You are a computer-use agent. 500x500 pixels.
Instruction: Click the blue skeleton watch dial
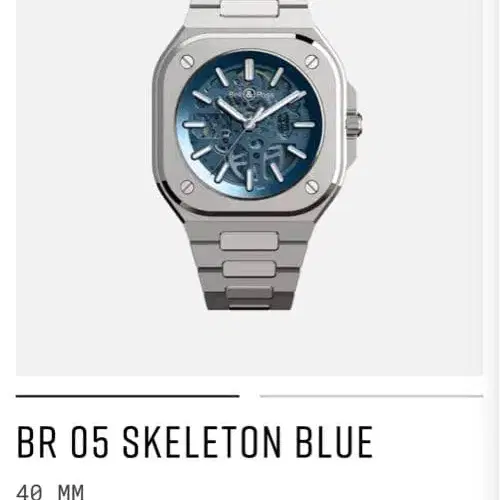(249, 124)
